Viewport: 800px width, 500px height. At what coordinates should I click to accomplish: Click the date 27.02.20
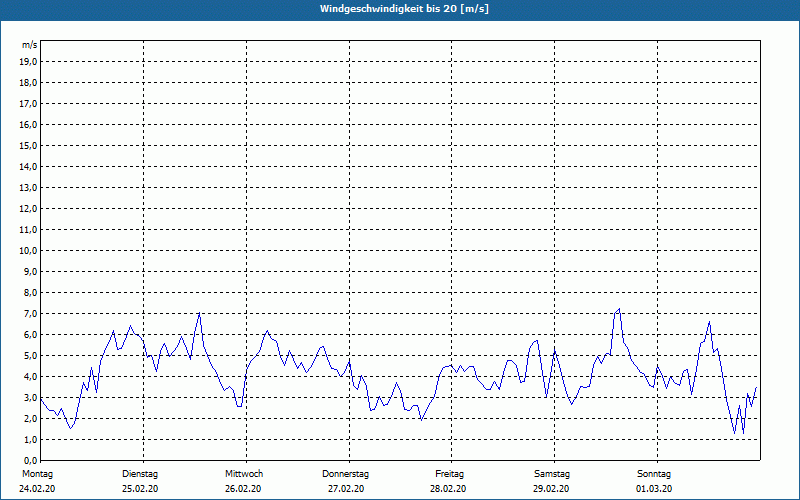click(346, 489)
